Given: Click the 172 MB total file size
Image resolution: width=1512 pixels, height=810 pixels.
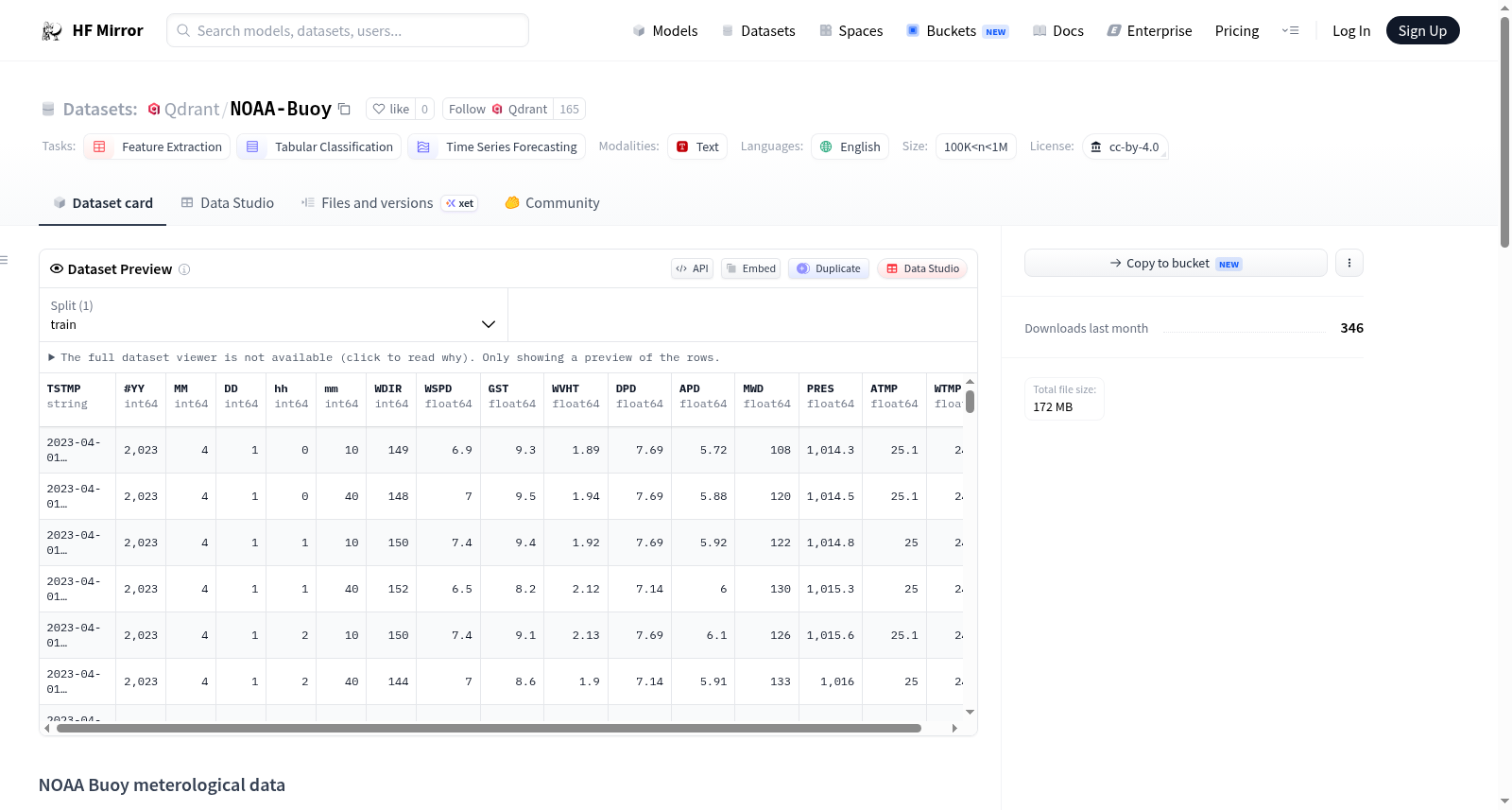Looking at the screenshot, I should tap(1053, 406).
